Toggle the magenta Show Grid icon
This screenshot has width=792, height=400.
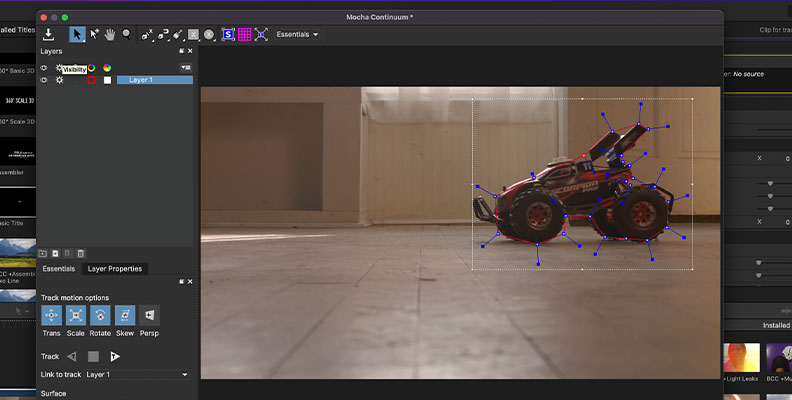[244, 34]
